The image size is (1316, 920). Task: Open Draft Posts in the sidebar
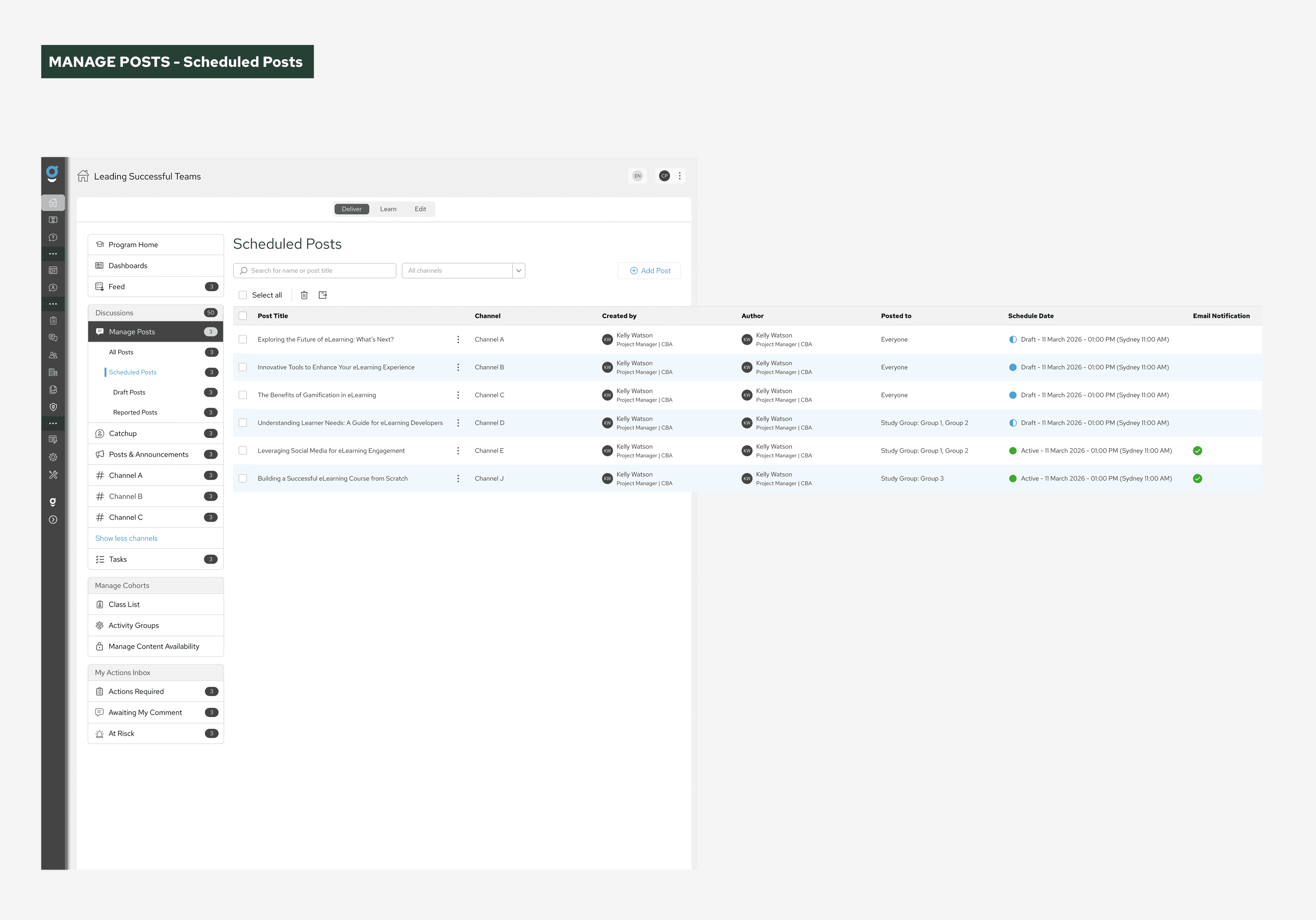(x=155, y=393)
